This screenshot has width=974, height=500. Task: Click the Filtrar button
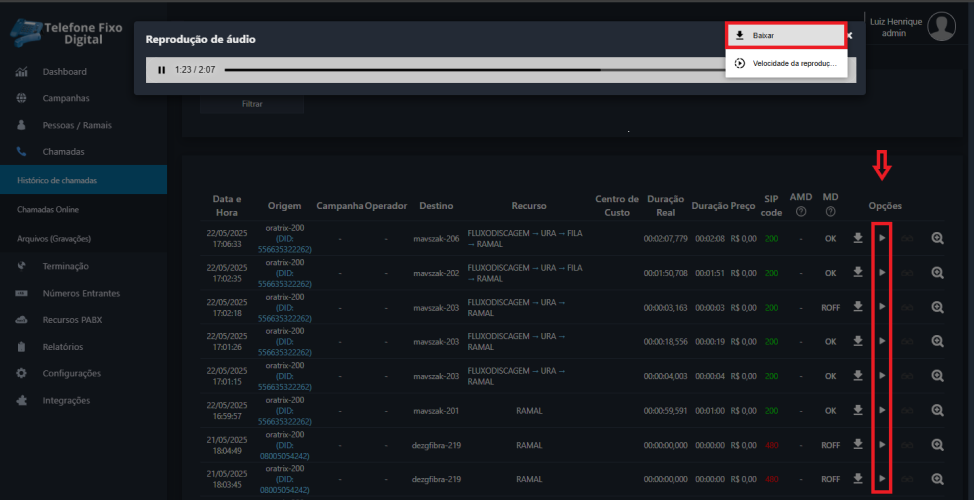[253, 103]
